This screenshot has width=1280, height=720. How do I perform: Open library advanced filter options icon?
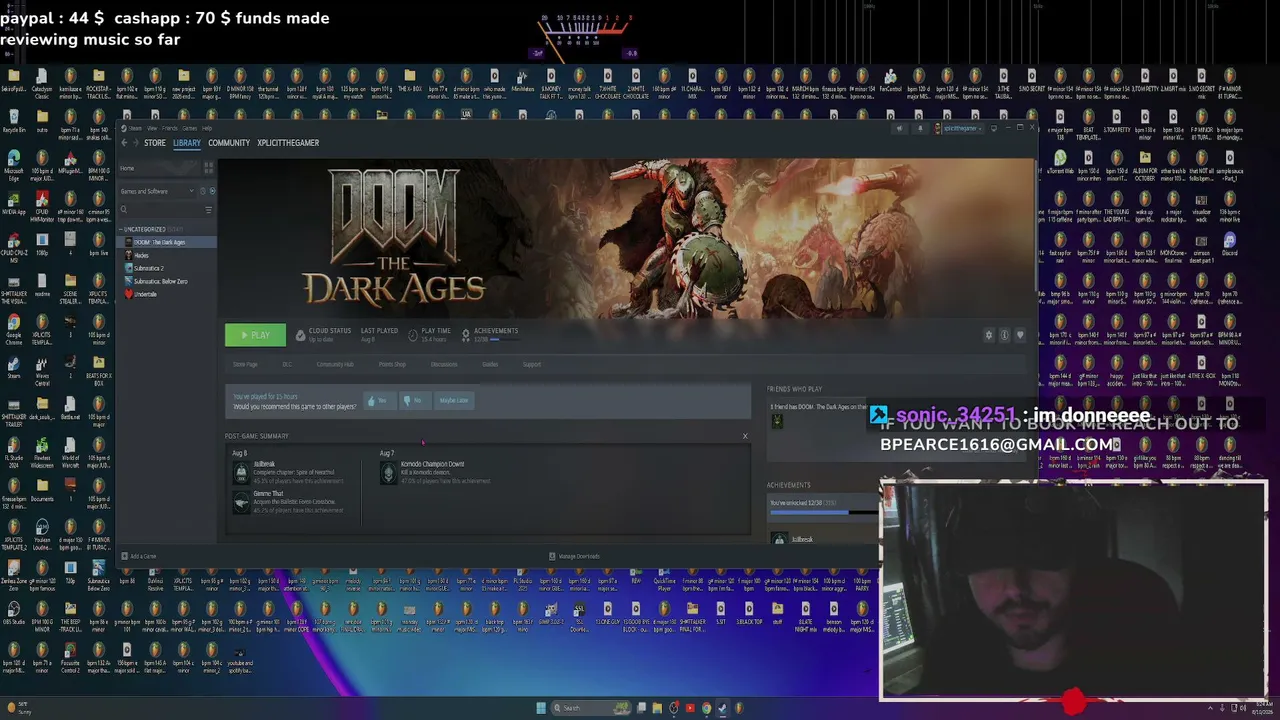pos(208,209)
